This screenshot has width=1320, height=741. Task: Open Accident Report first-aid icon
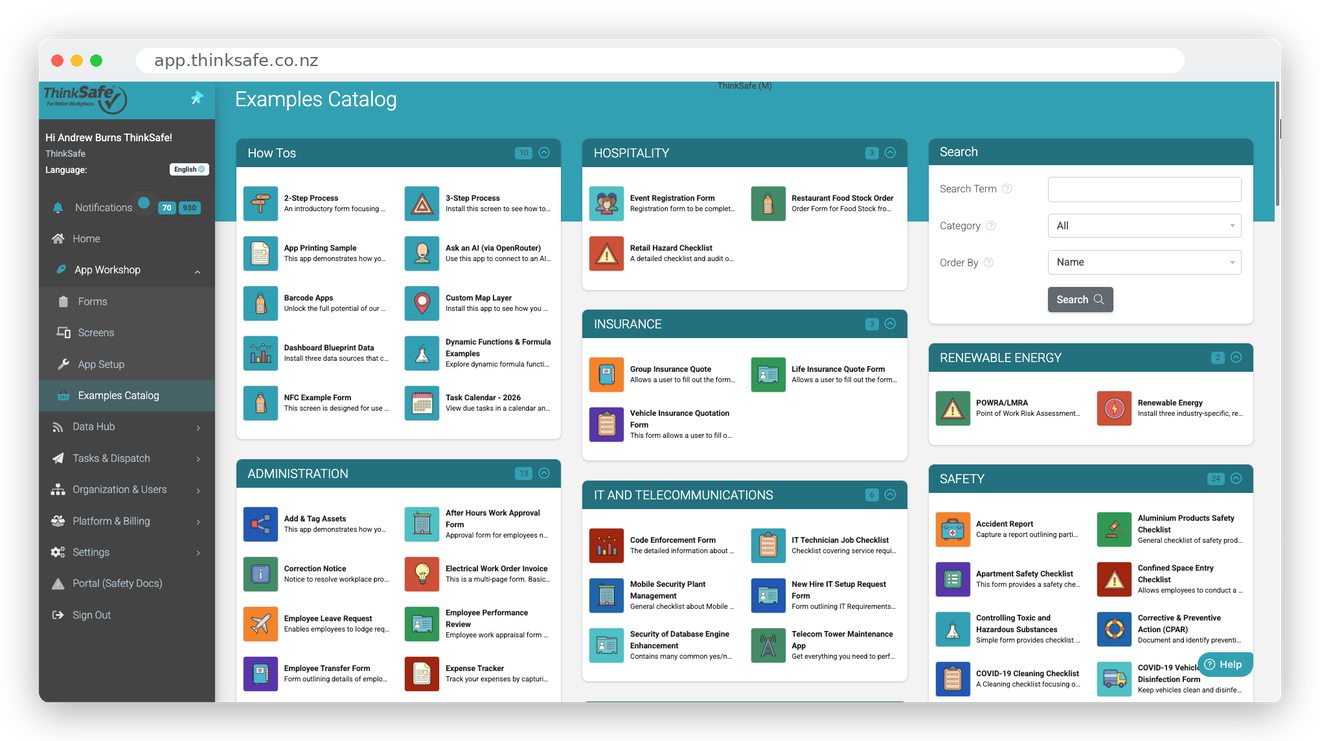[x=952, y=530]
